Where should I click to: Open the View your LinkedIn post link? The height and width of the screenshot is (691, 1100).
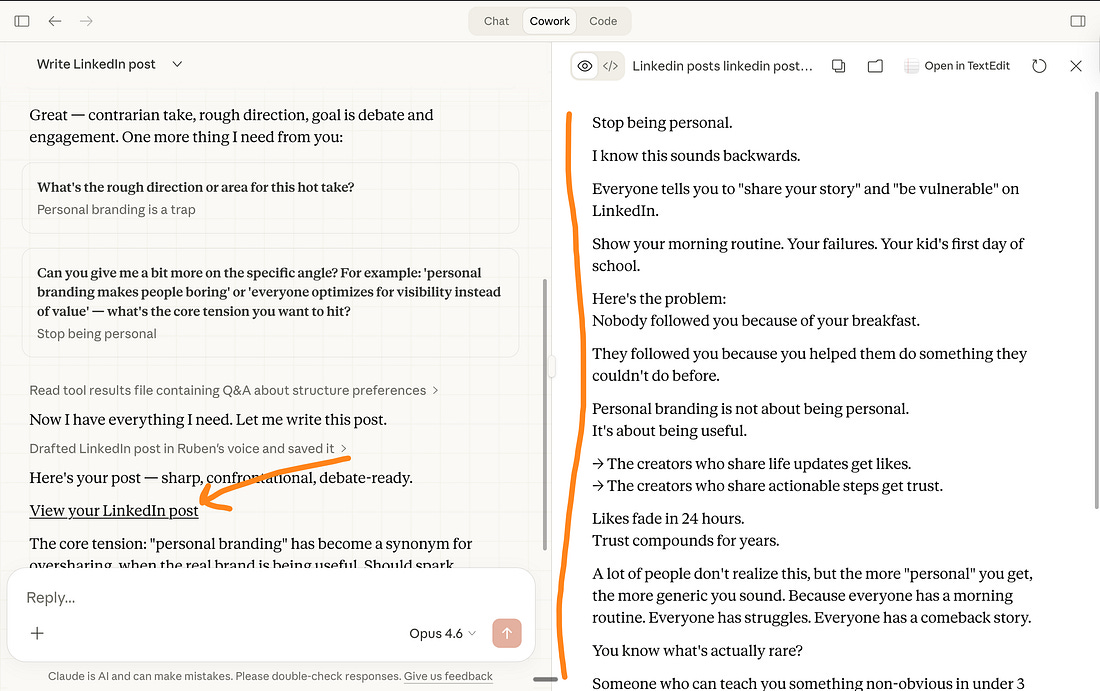[114, 511]
